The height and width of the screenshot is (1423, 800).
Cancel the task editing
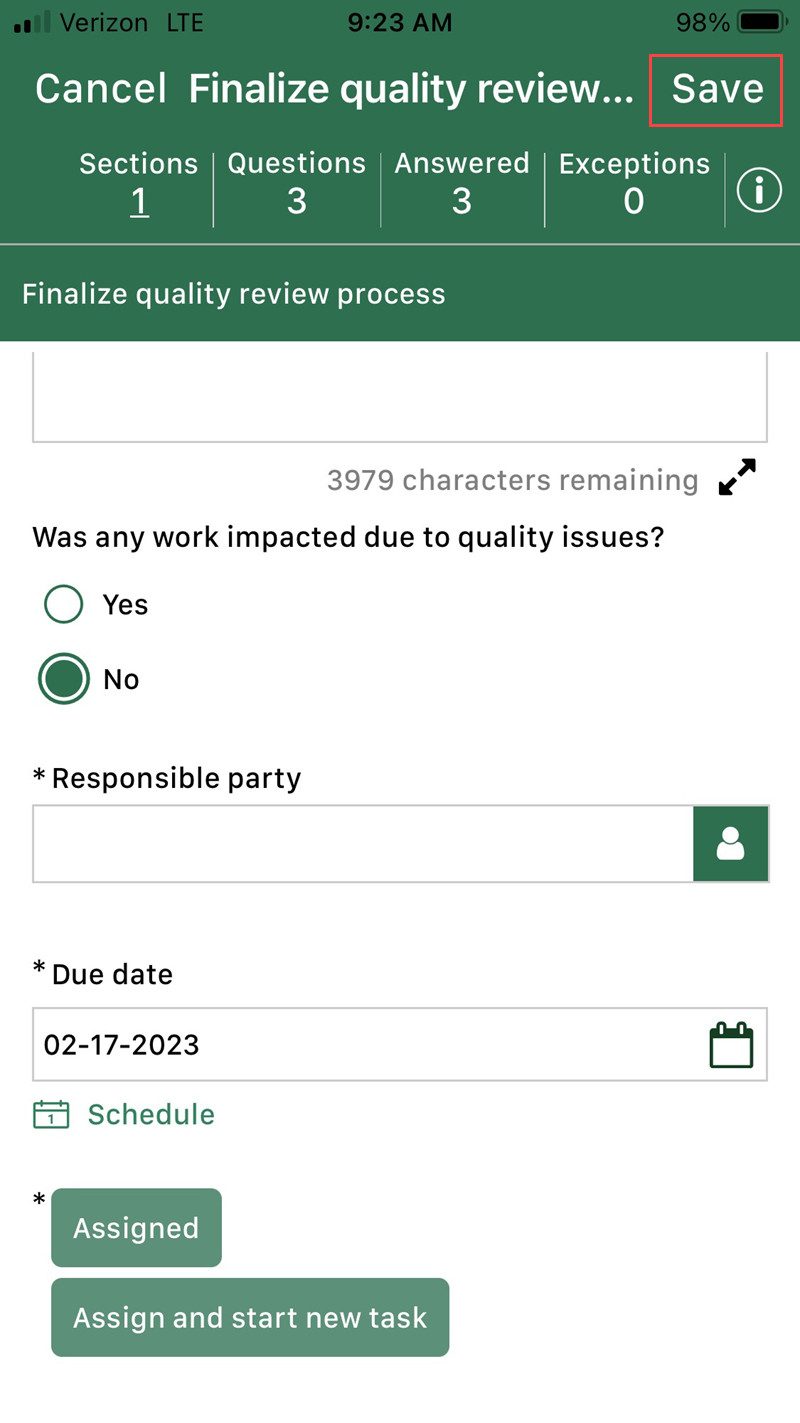click(100, 89)
